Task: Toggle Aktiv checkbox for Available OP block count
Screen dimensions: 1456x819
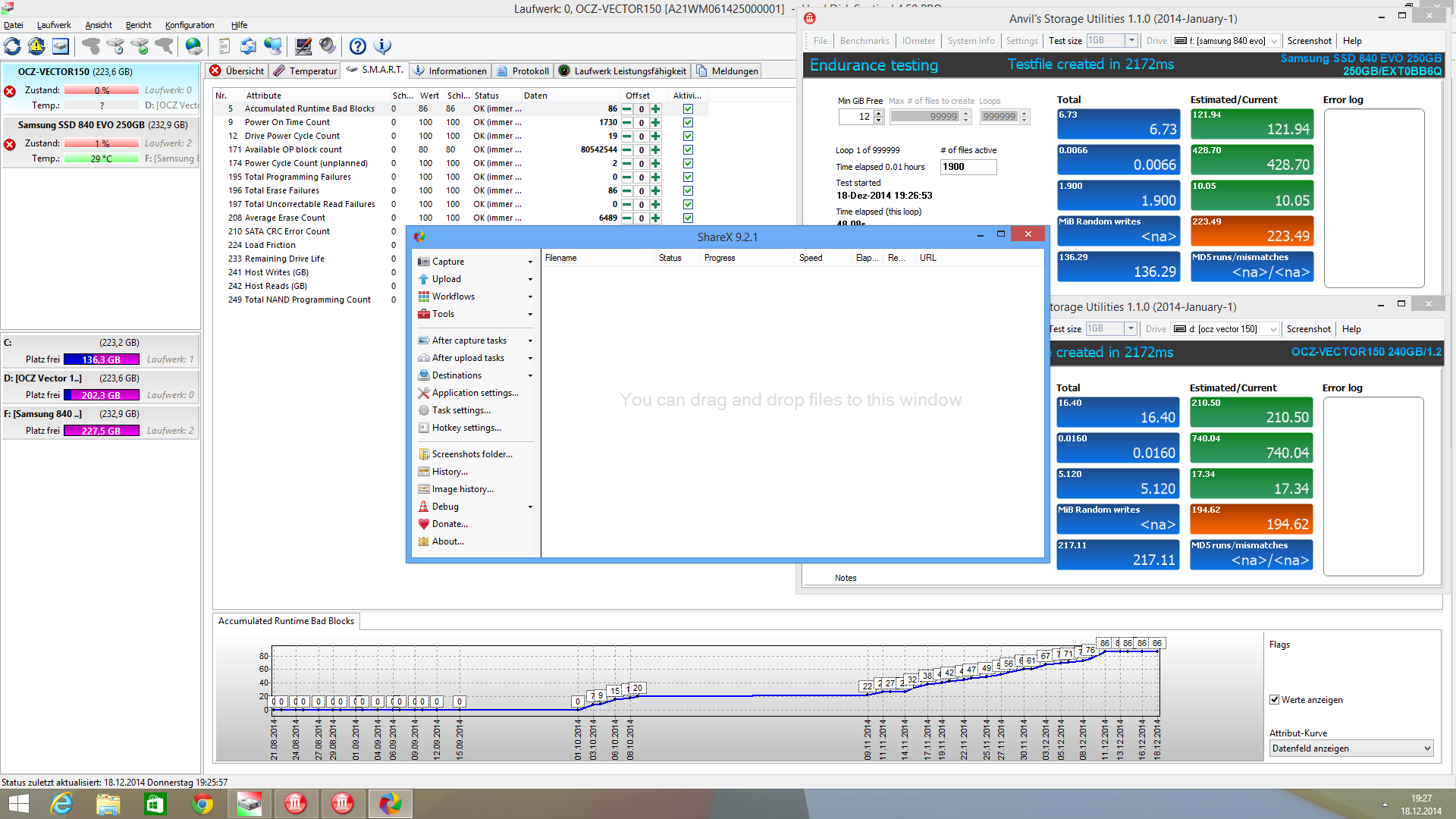Action: coord(688,150)
